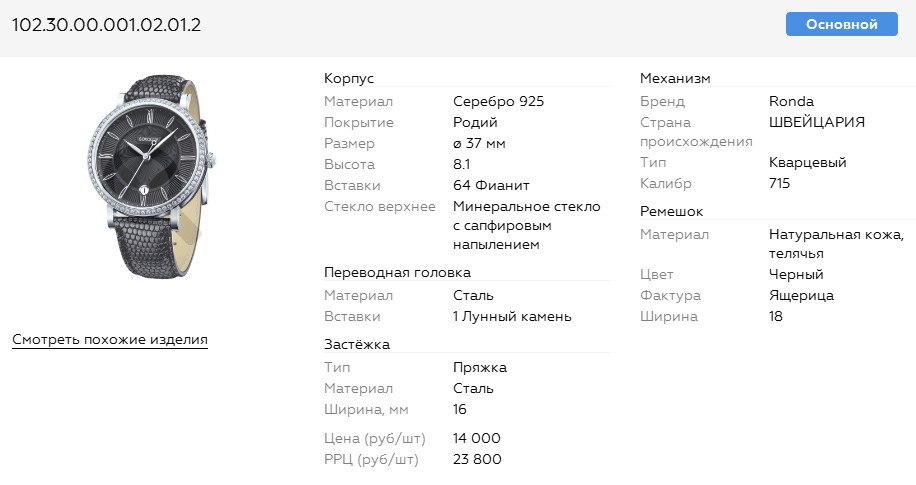Click the Серебро 925 material value
Image resolution: width=916 pixels, height=485 pixels.
(498, 101)
